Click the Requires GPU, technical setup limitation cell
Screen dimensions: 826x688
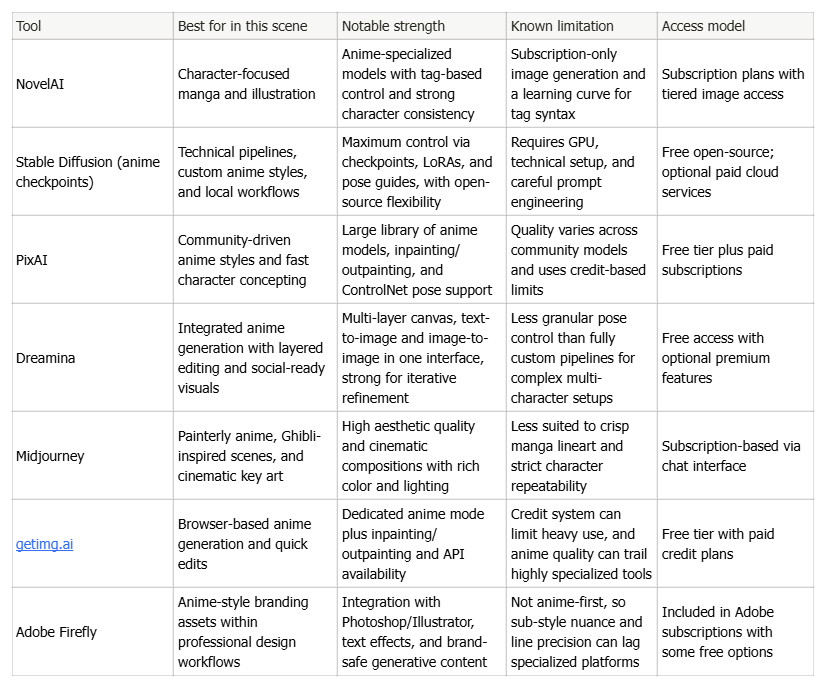(582, 172)
